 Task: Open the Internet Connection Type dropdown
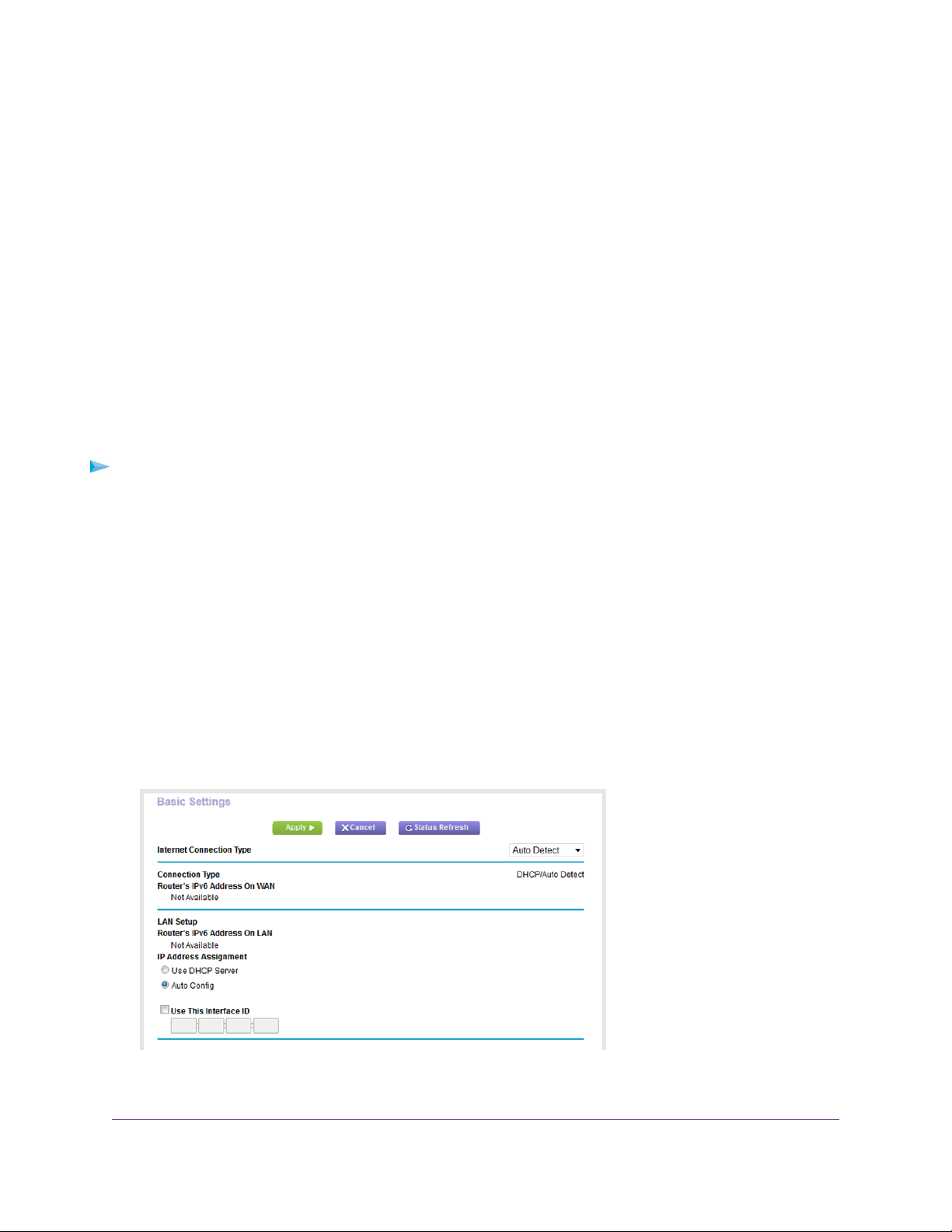click(546, 850)
